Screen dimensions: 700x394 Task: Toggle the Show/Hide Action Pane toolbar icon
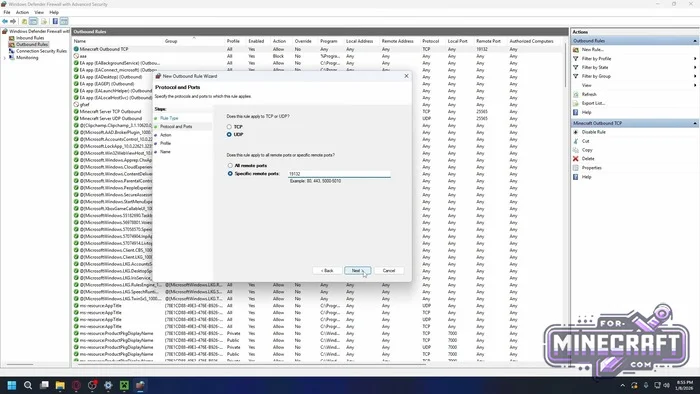64,21
